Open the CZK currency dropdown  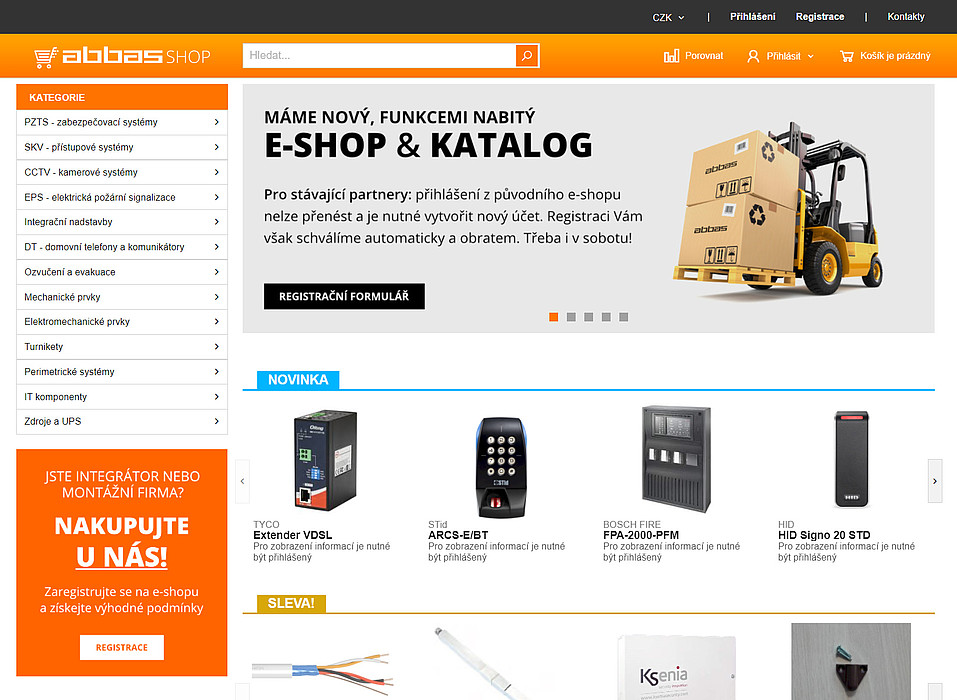[x=668, y=17]
